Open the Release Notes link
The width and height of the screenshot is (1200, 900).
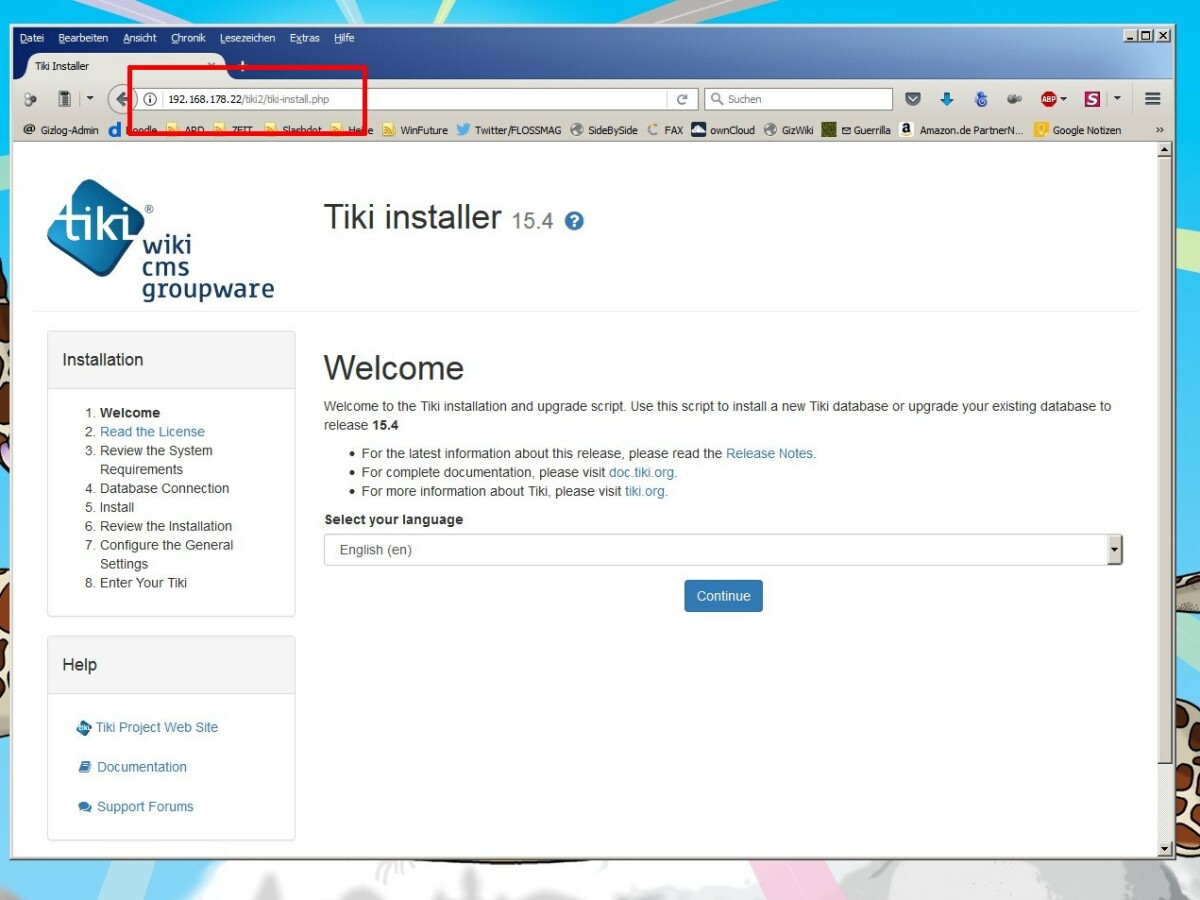(x=769, y=453)
